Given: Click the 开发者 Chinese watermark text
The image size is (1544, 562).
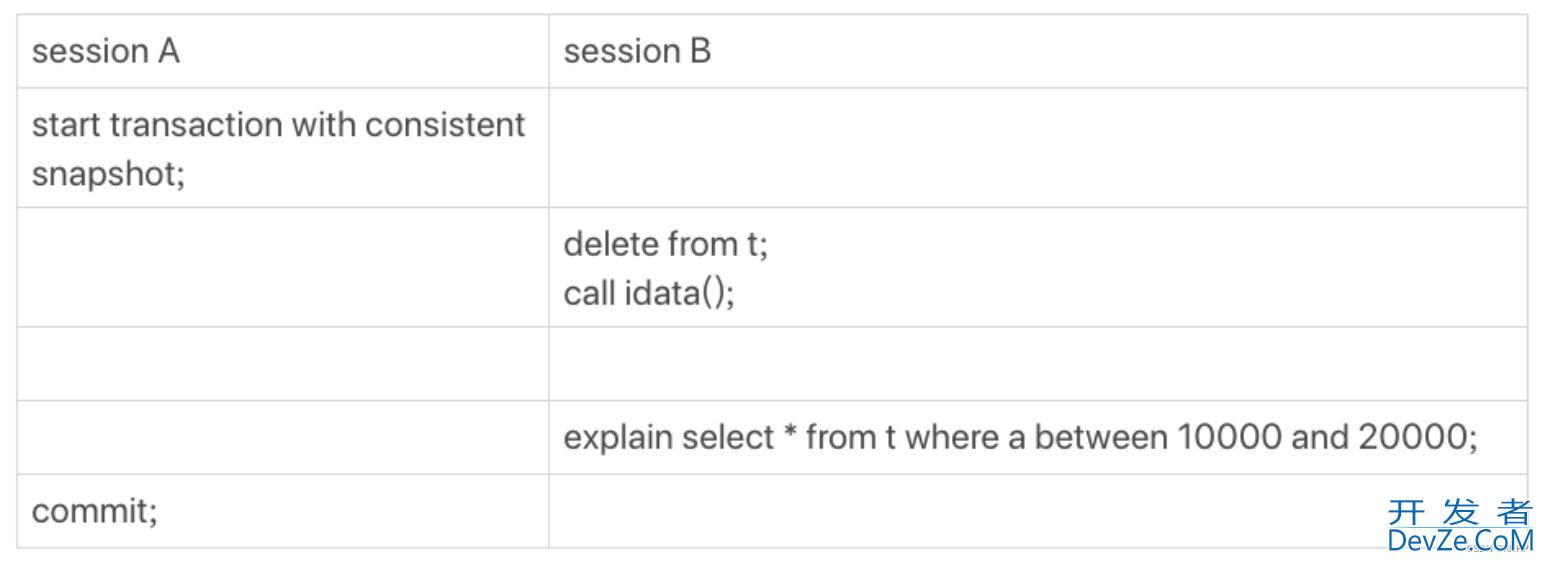Looking at the screenshot, I should pyautogui.click(x=1460, y=512).
